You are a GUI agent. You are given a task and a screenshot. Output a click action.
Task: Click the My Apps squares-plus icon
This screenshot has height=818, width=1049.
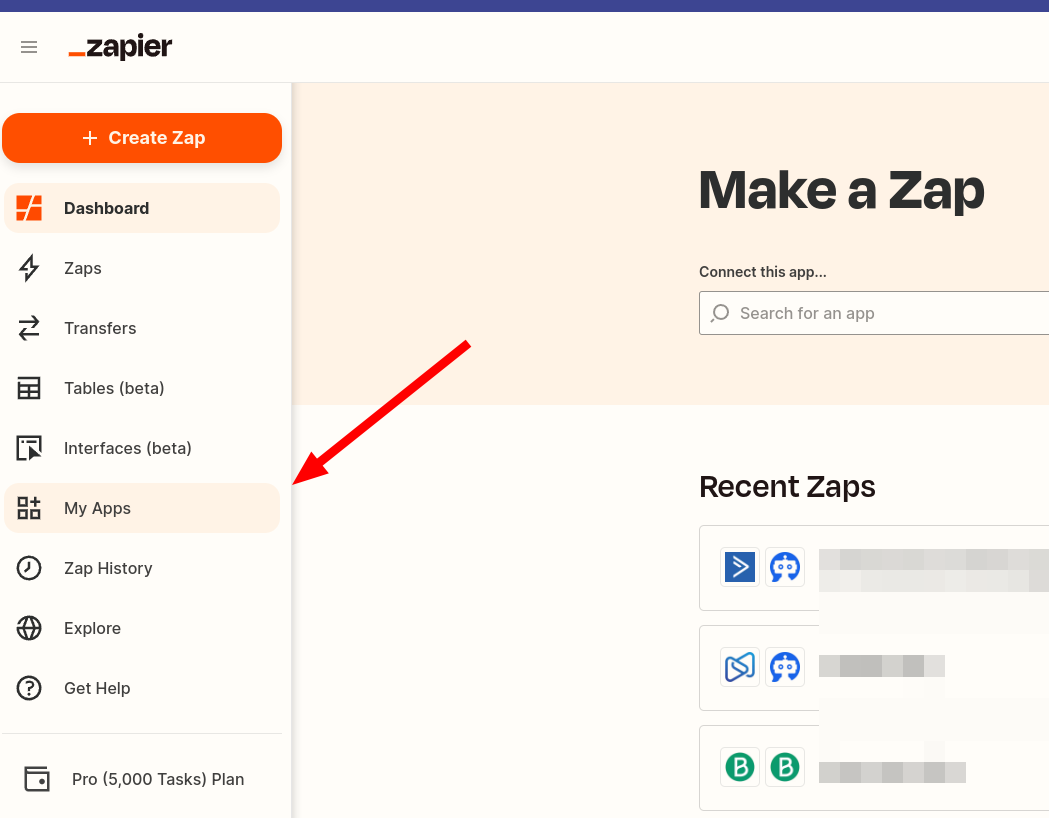click(x=29, y=508)
